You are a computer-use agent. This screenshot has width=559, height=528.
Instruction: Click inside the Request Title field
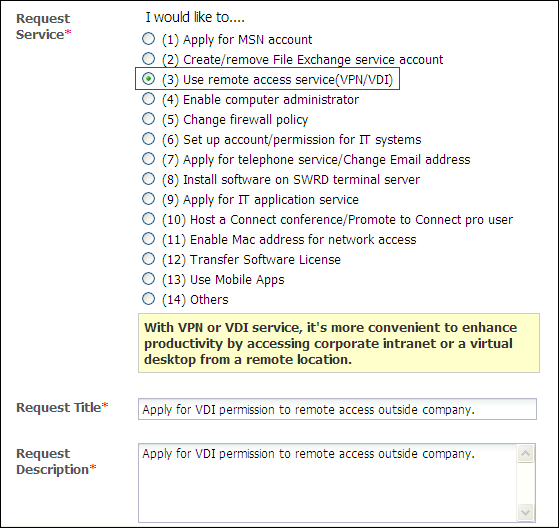337,409
